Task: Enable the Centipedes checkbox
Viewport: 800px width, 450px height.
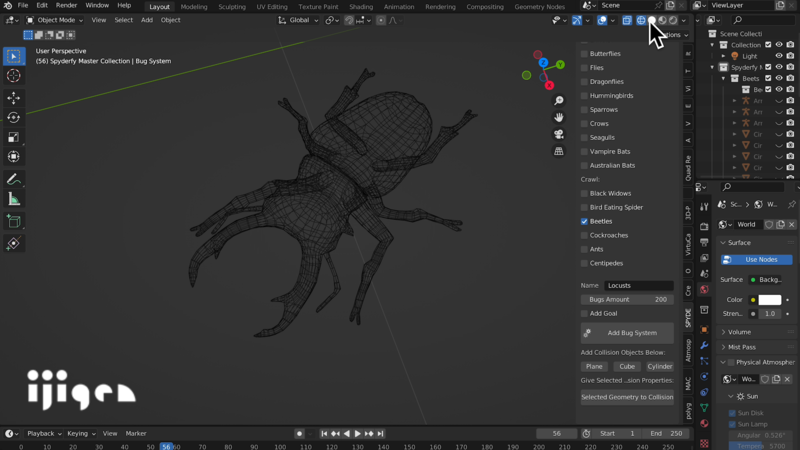Action: (584, 263)
